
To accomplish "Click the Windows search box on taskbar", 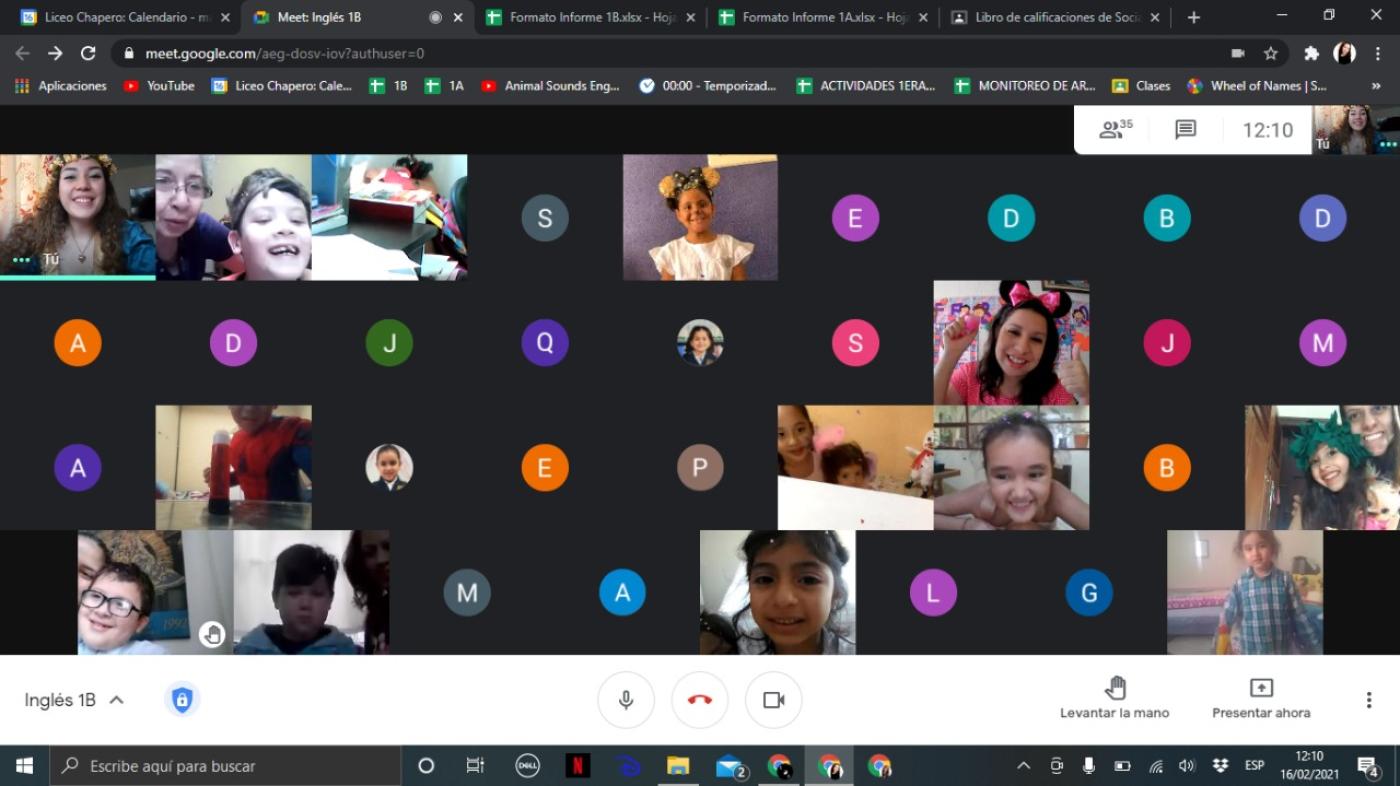I will tap(226, 766).
